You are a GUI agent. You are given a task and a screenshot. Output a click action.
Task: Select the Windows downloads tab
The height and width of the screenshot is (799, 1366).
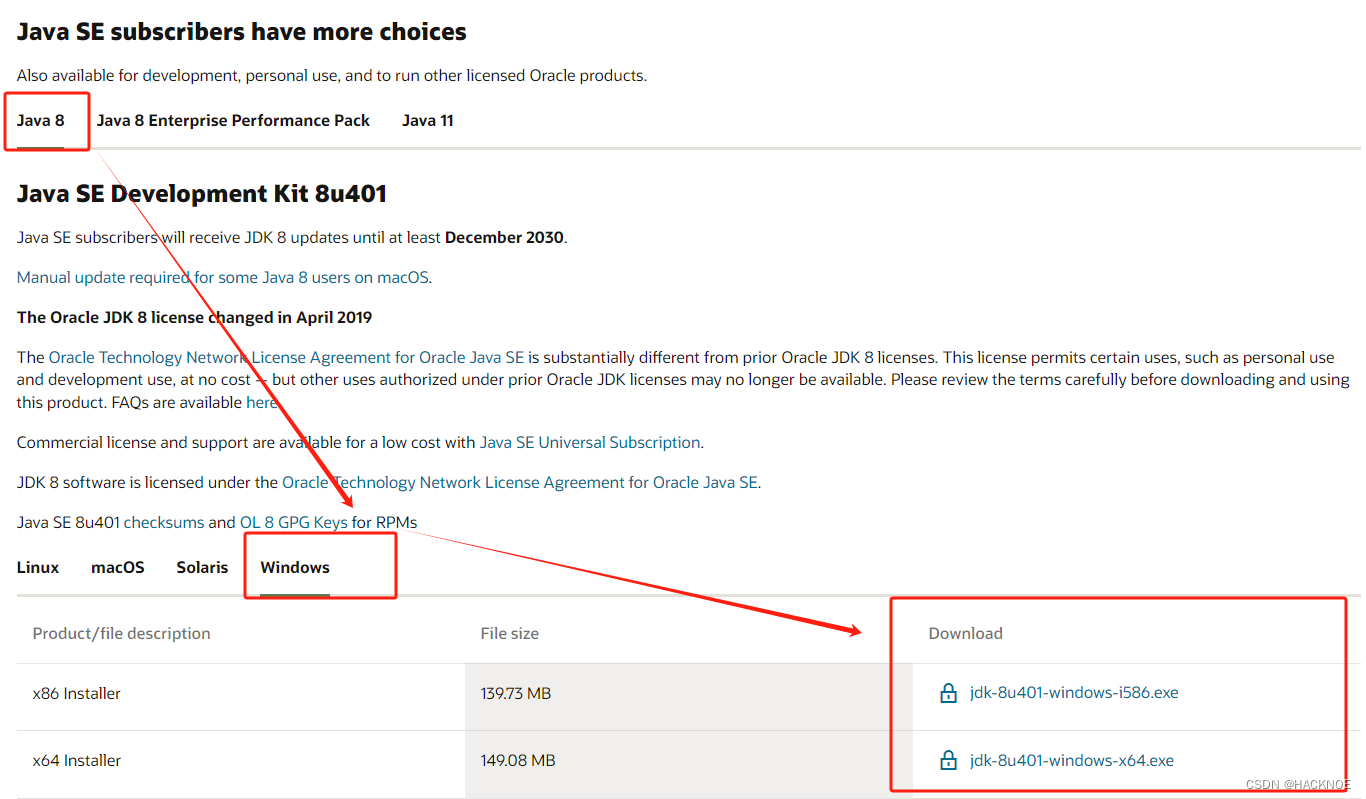click(295, 567)
